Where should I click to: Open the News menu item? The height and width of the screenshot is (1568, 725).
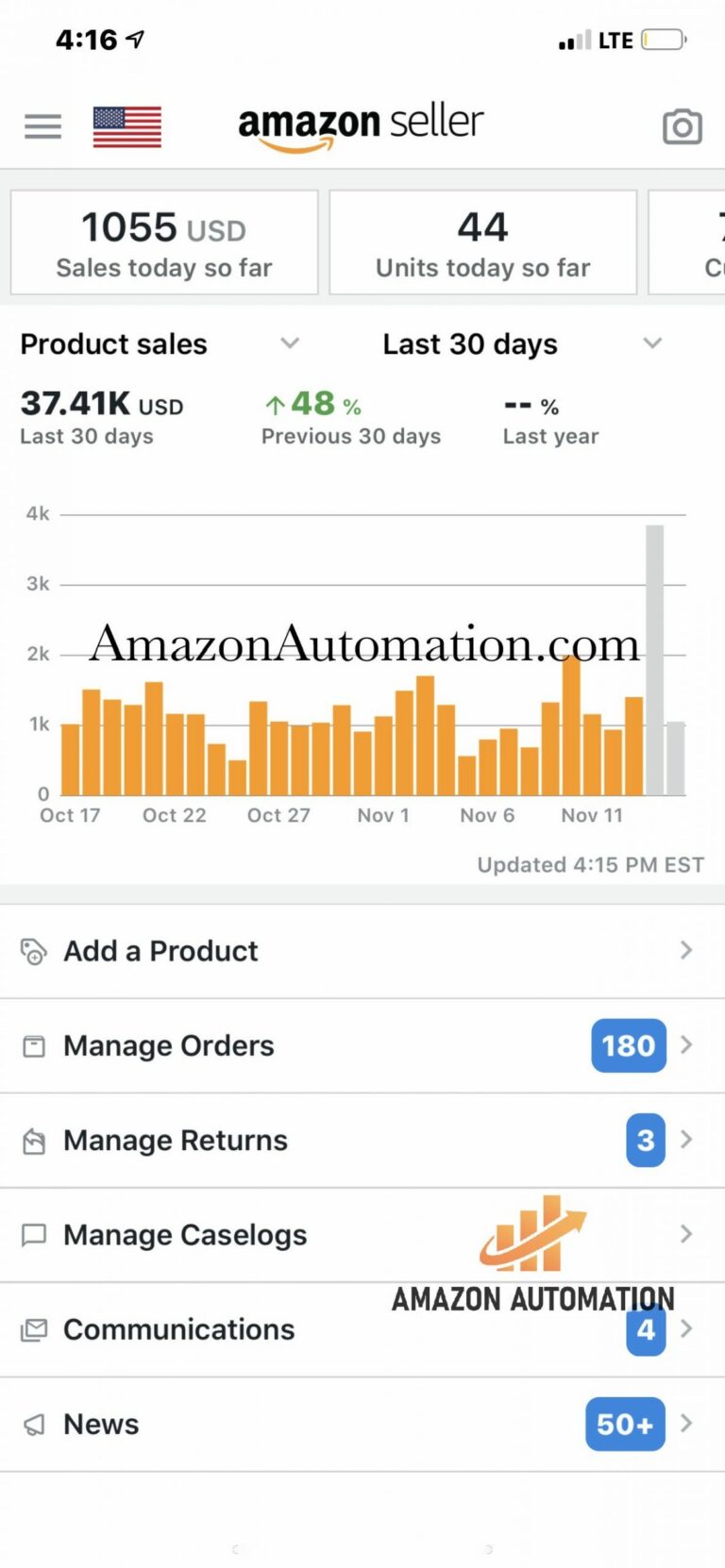coord(101,1424)
